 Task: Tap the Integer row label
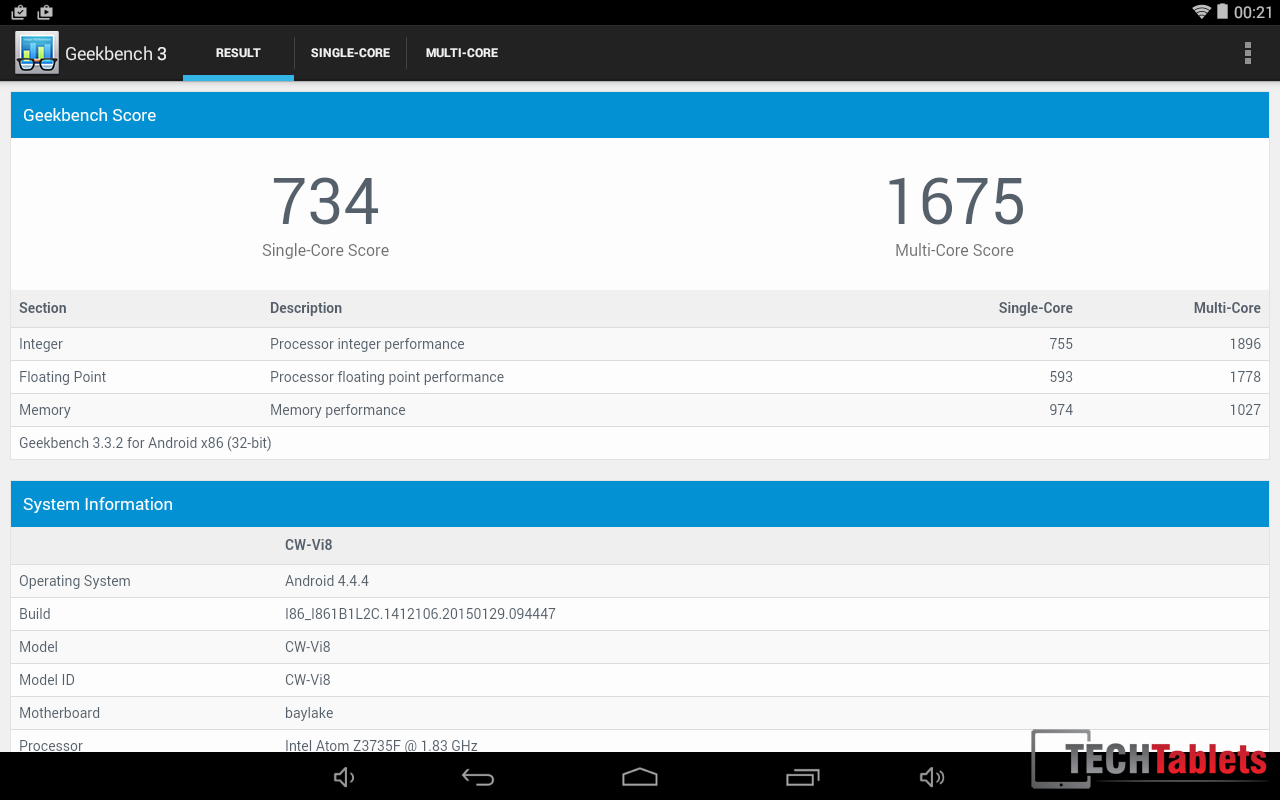click(x=41, y=344)
